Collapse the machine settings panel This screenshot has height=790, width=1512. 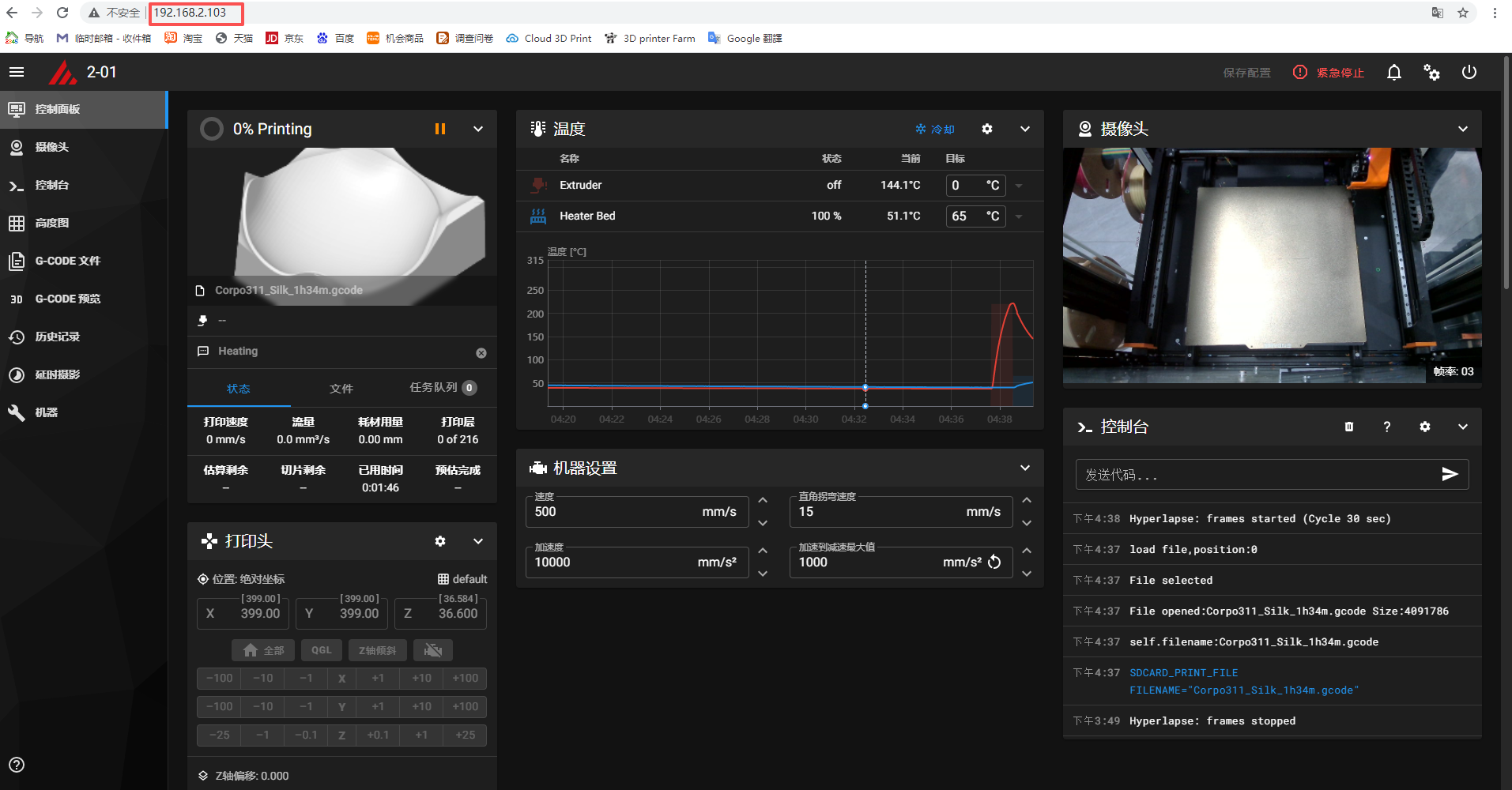coord(1024,468)
